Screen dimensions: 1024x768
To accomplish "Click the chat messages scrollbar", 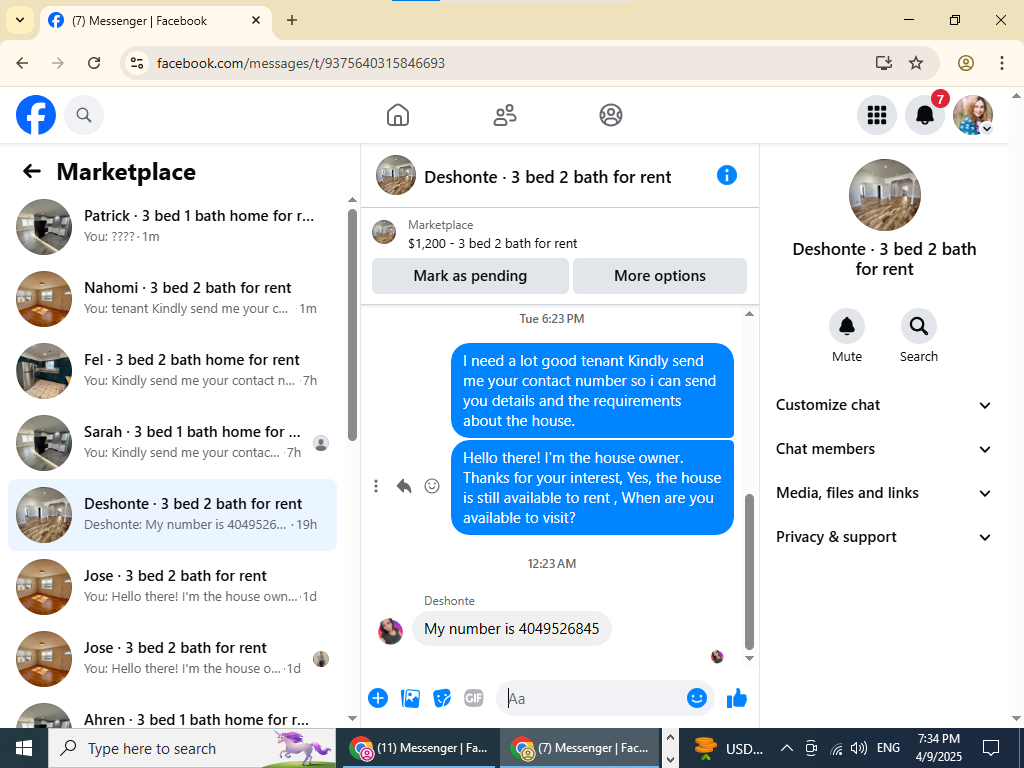I will point(749,571).
